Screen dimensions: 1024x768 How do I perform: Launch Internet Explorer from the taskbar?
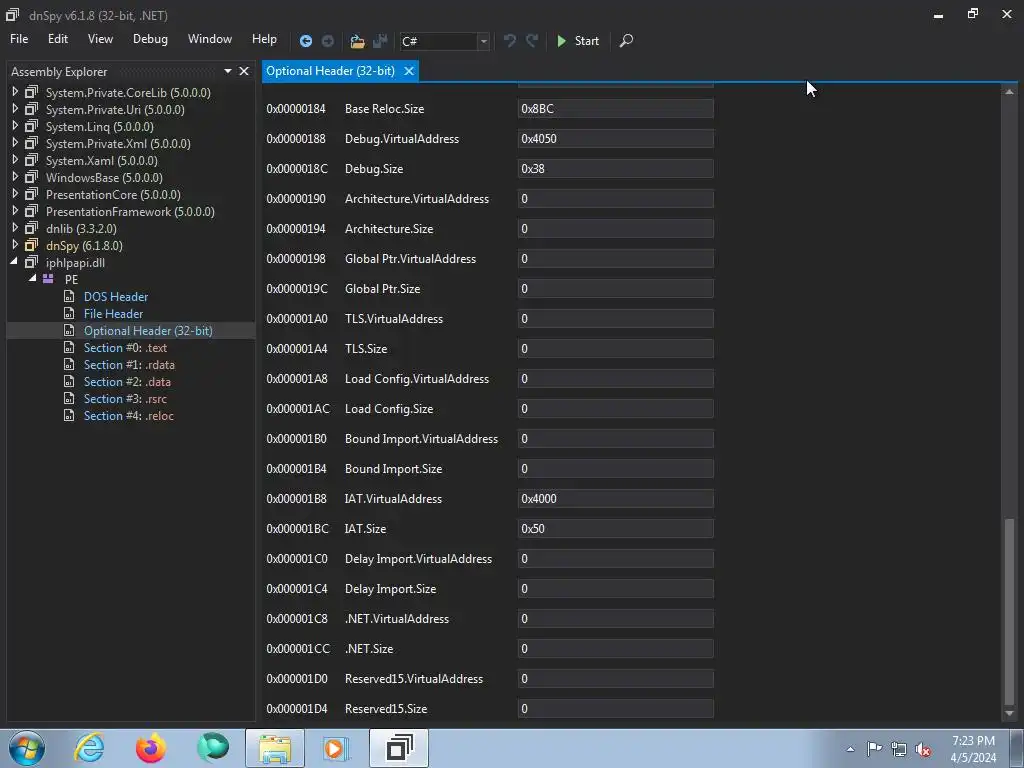click(89, 748)
